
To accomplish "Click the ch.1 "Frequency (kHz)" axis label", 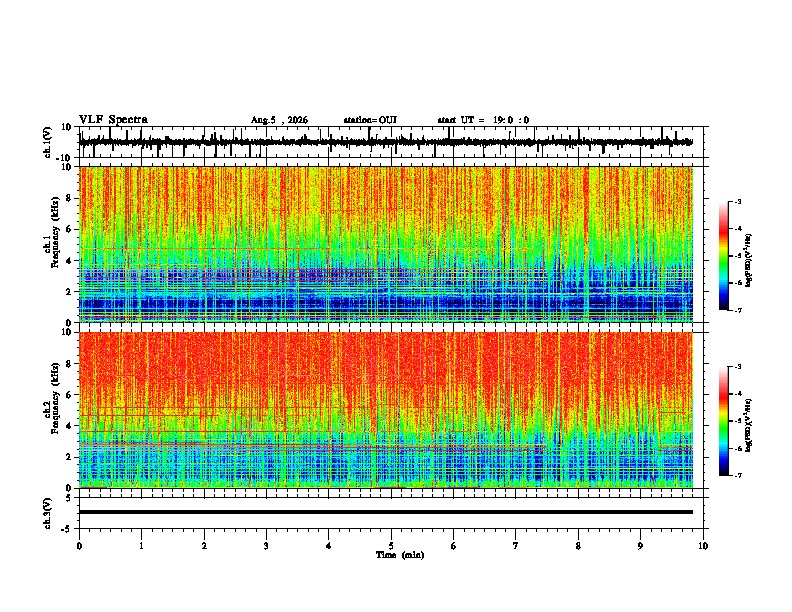I will coord(56,233).
